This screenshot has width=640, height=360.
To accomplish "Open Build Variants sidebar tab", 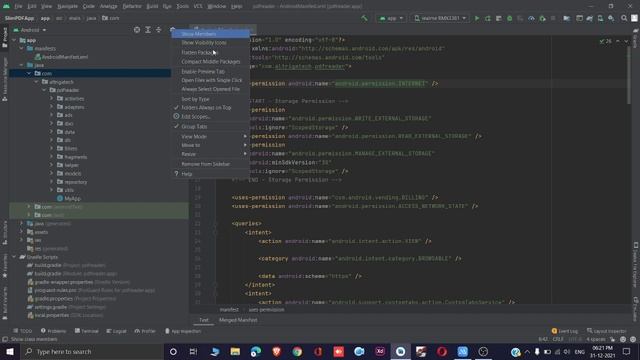I will [4, 303].
